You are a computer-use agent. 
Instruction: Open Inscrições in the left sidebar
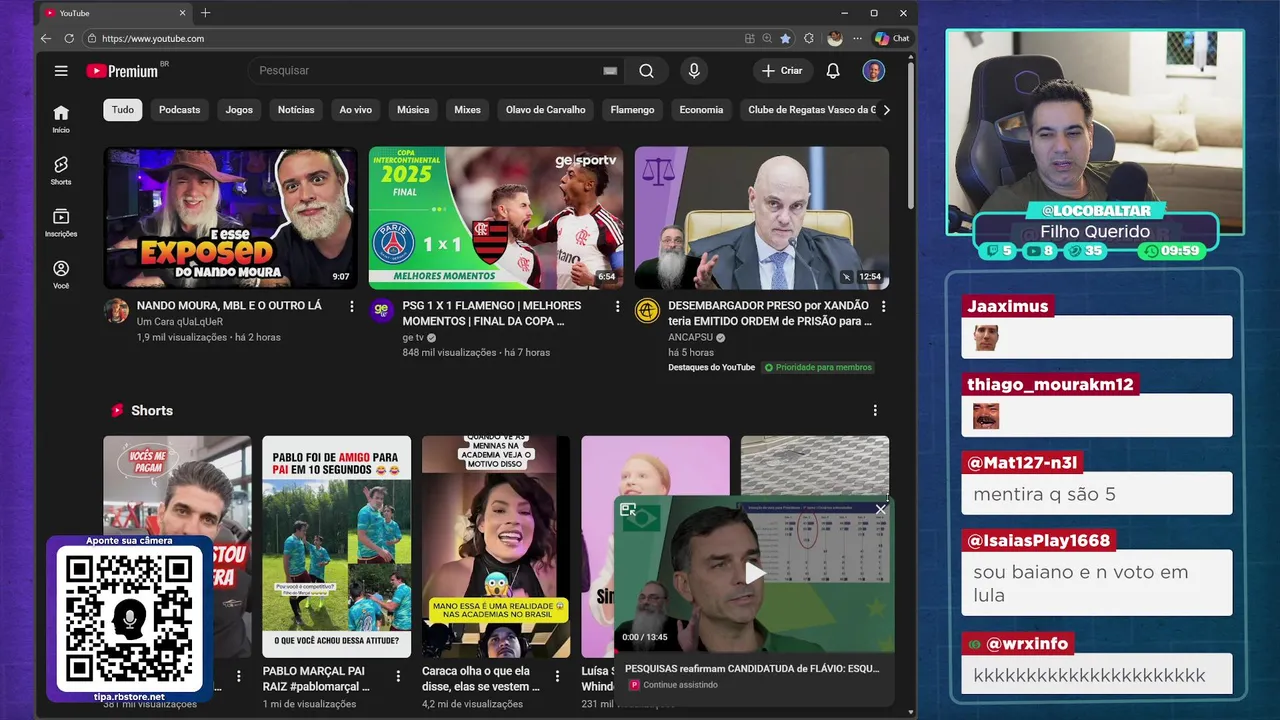pyautogui.click(x=61, y=222)
